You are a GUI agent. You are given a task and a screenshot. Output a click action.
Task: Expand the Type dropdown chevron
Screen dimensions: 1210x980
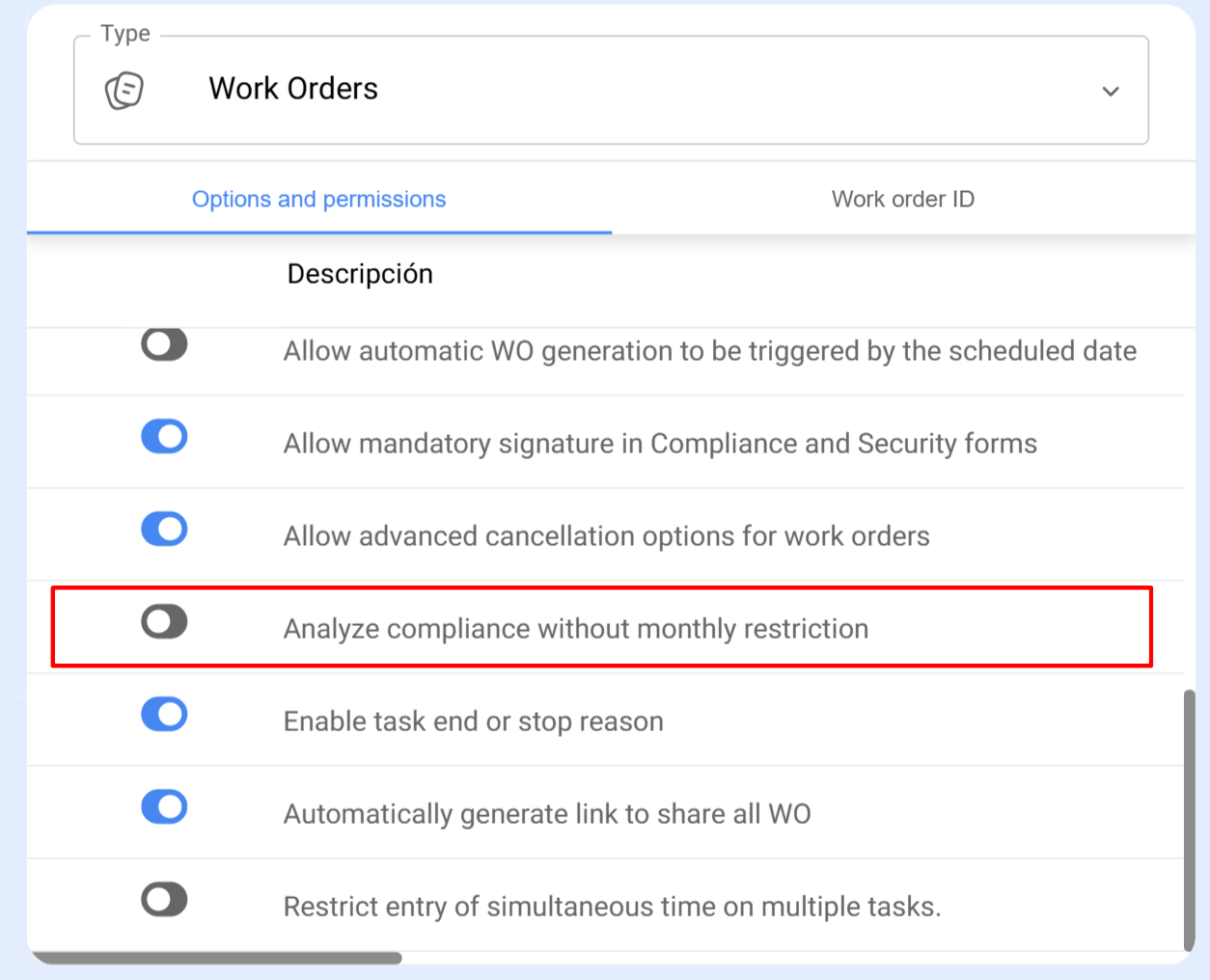click(x=1111, y=92)
